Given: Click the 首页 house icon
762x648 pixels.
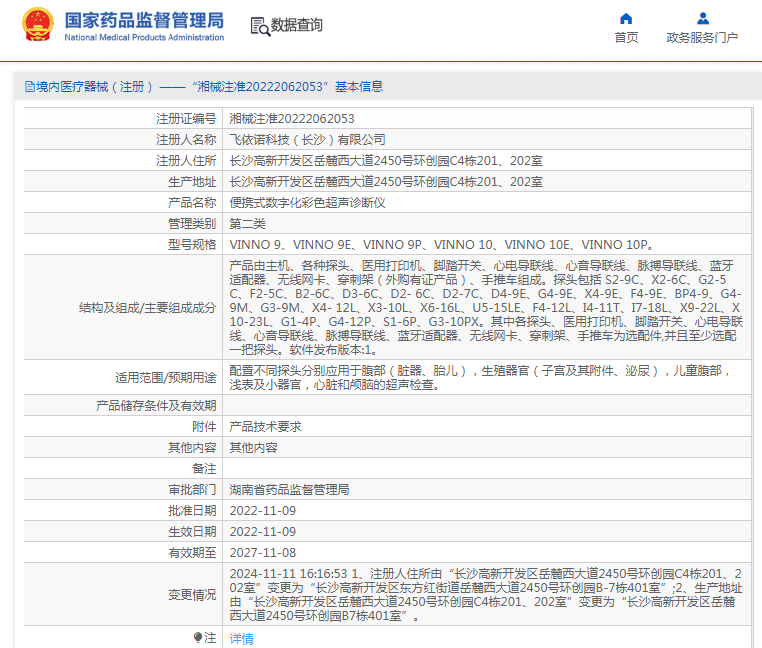Looking at the screenshot, I should (x=626, y=18).
